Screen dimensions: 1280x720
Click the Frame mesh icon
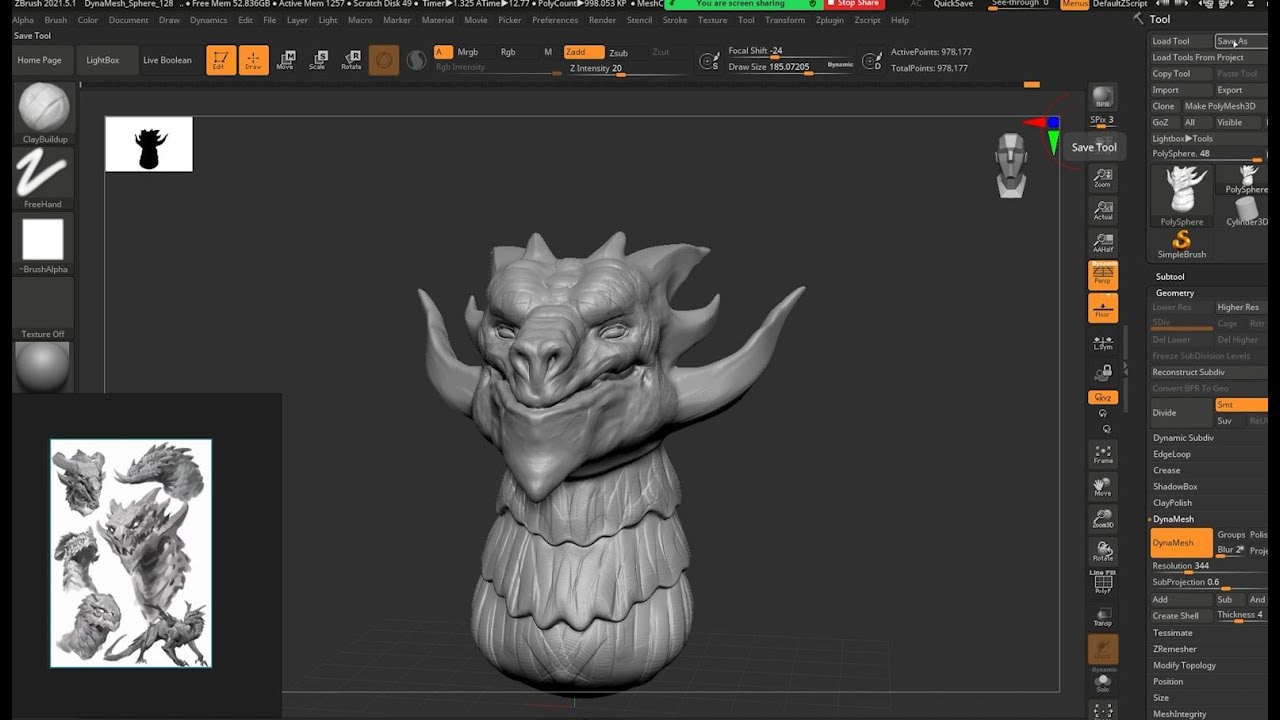click(1103, 454)
